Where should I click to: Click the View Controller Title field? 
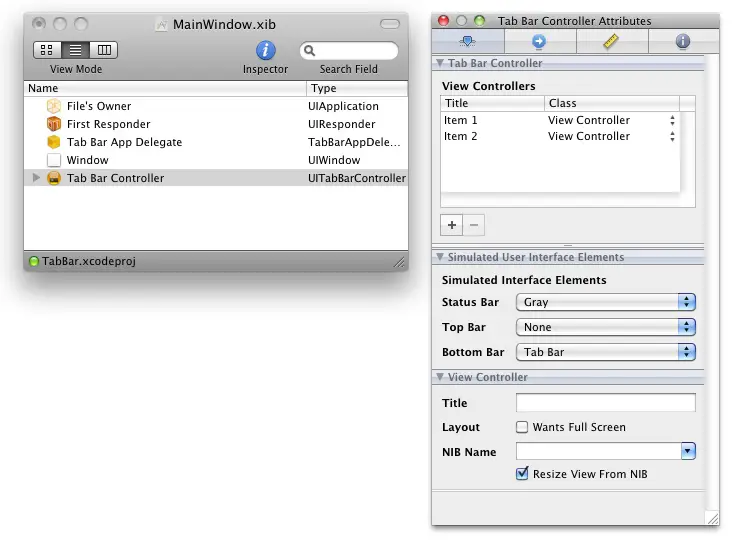point(606,402)
